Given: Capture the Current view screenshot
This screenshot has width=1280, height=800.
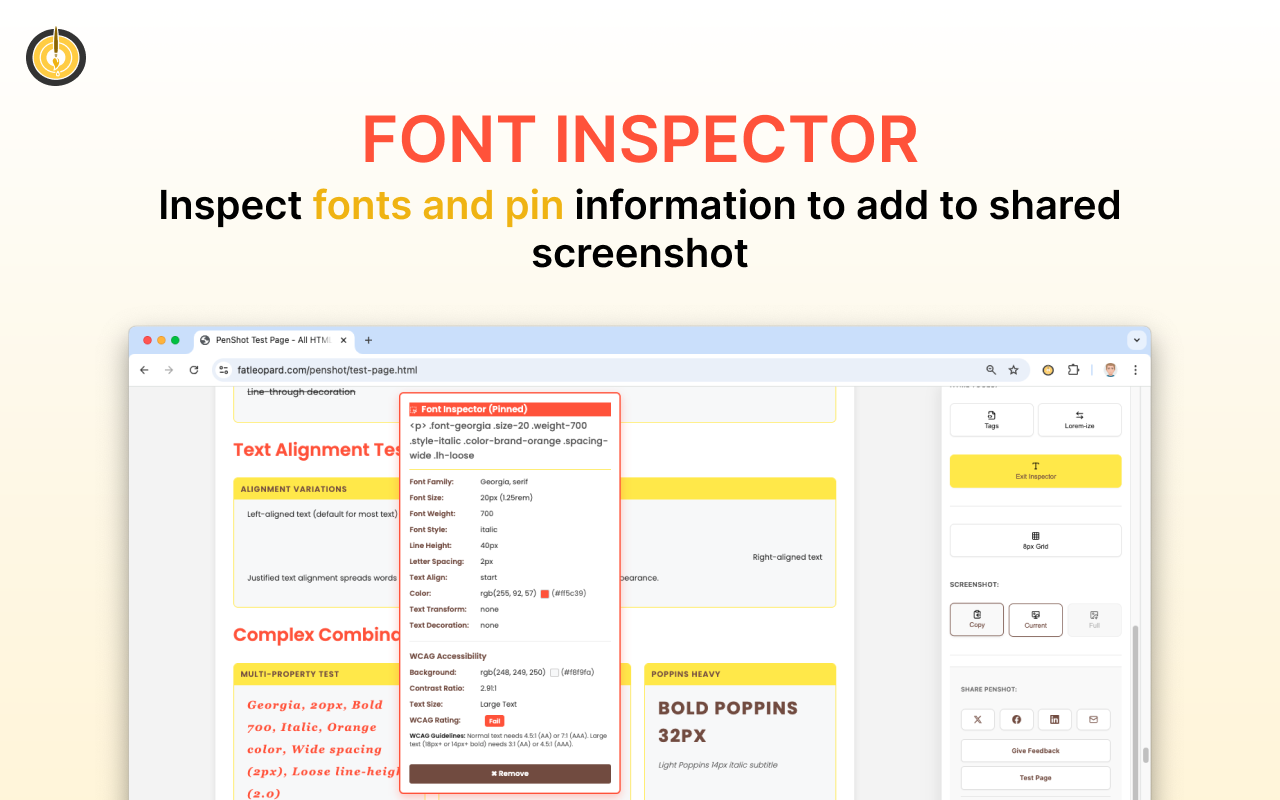Looking at the screenshot, I should click(x=1035, y=619).
